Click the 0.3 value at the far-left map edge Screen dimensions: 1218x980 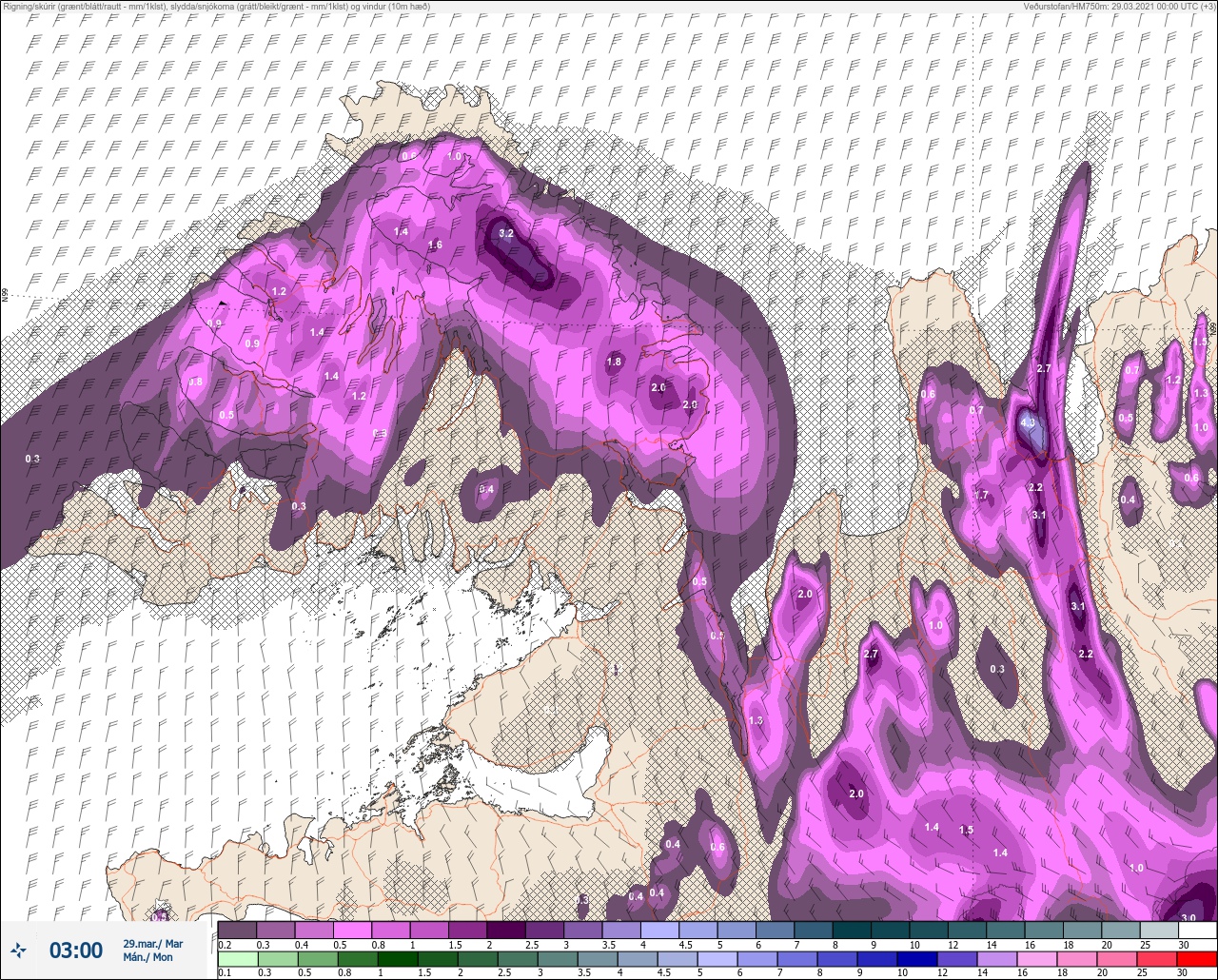32,459
